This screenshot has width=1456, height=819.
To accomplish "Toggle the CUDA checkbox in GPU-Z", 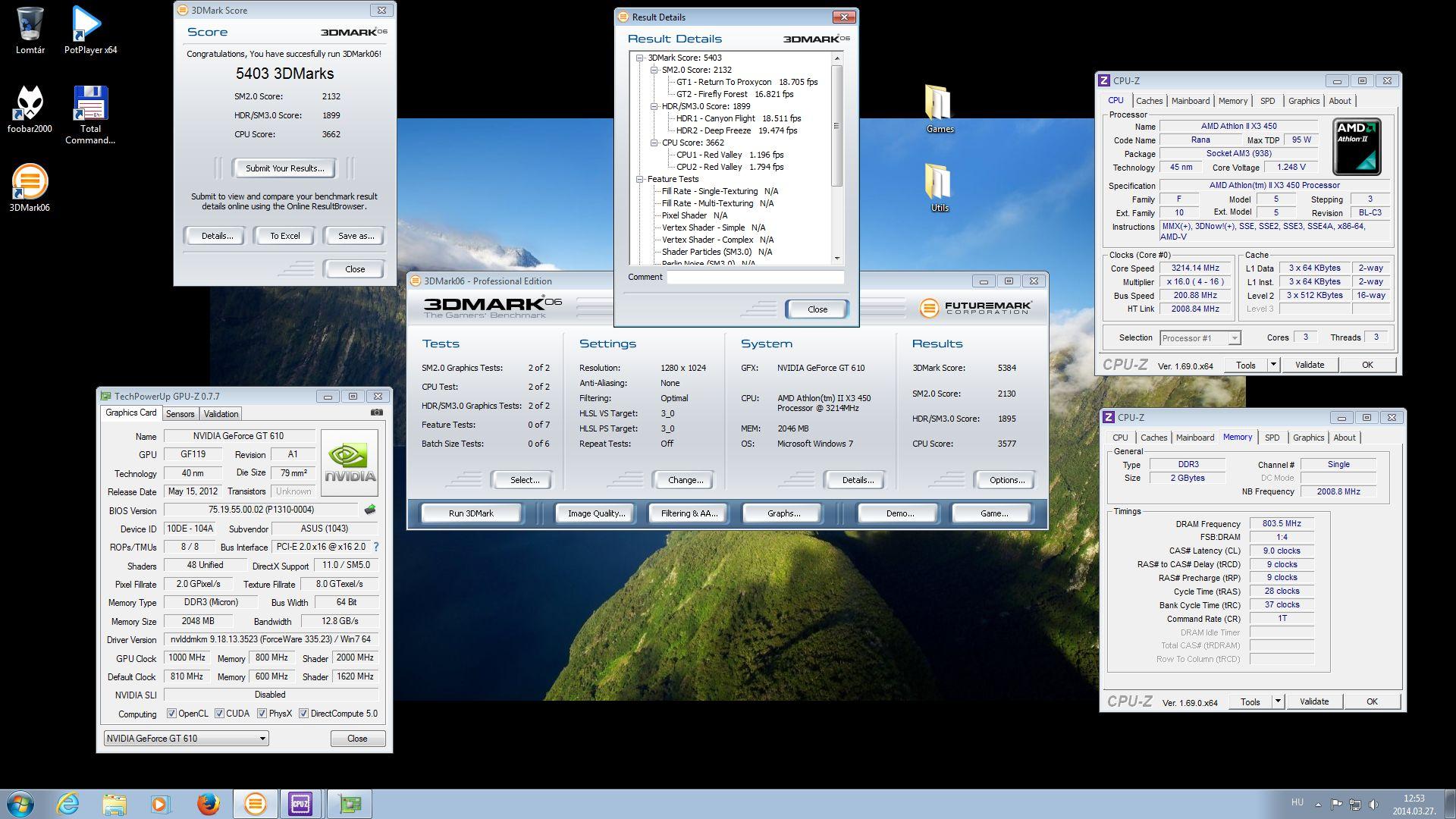I will click(219, 714).
